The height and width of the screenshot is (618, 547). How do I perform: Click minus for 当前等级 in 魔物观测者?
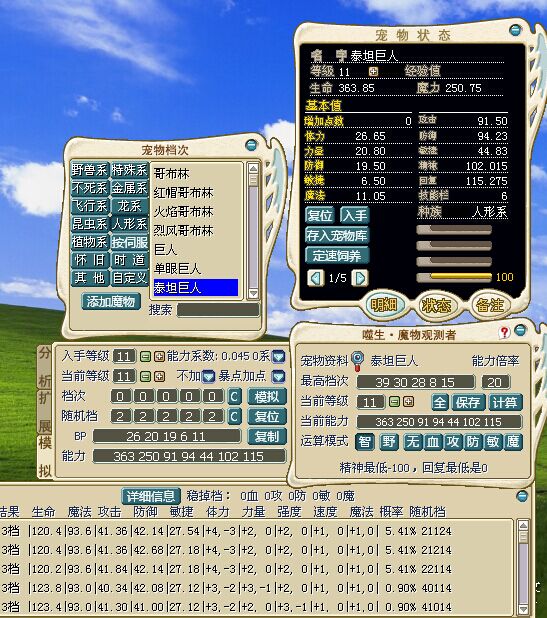394,402
